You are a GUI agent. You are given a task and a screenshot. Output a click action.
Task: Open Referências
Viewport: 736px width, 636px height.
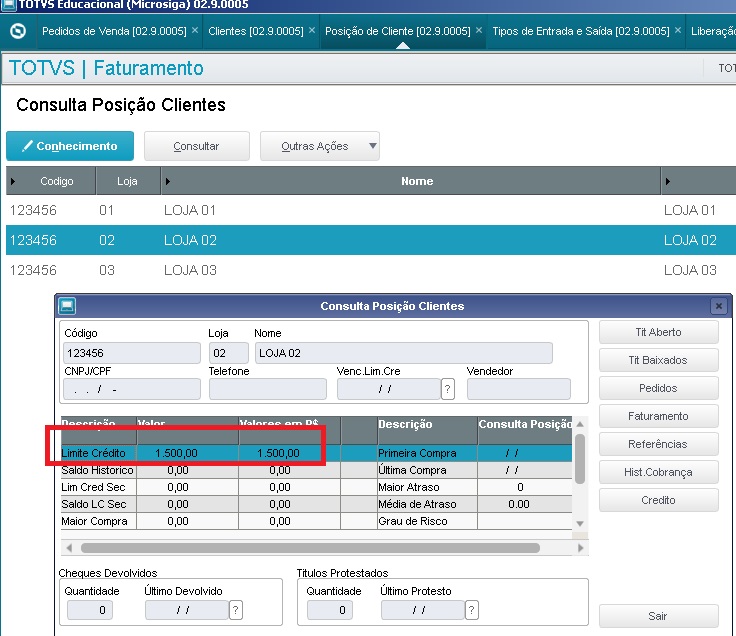pyautogui.click(x=659, y=444)
